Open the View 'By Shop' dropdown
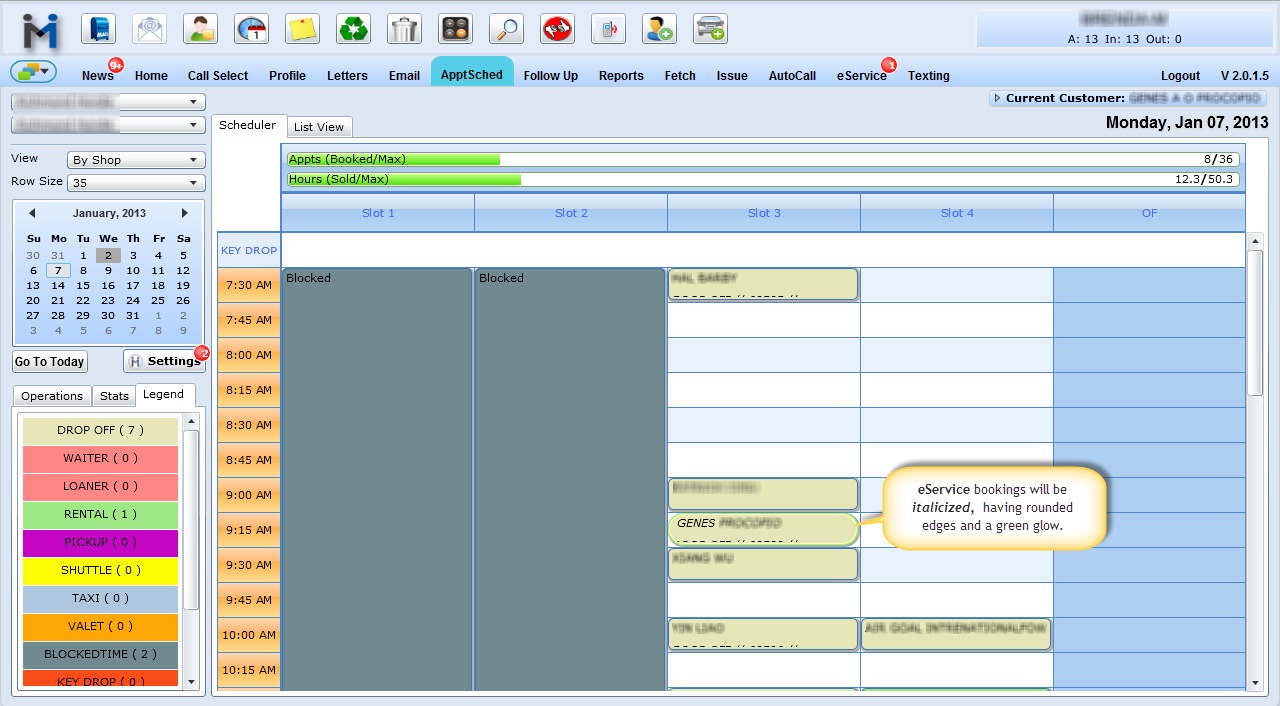This screenshot has height=706, width=1280. pyautogui.click(x=136, y=160)
